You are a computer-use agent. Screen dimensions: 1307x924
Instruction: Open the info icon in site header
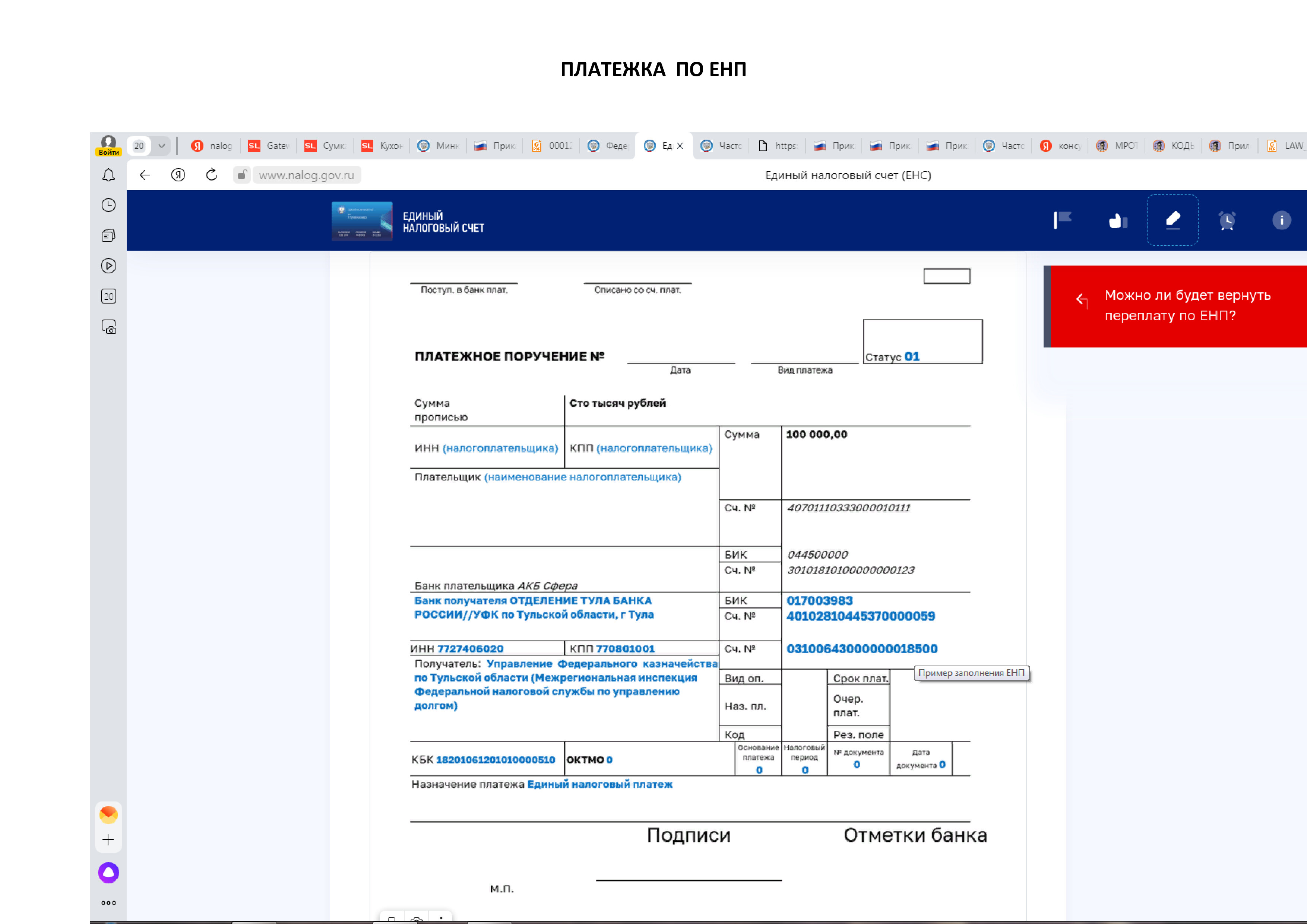tap(1281, 220)
